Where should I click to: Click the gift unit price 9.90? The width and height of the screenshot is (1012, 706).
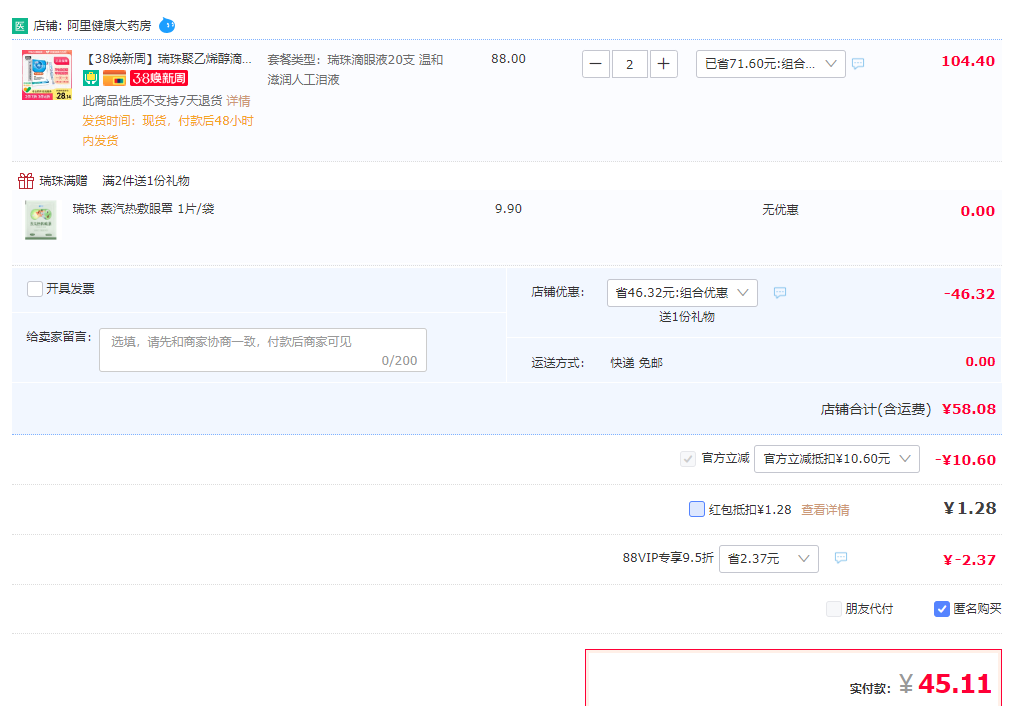tap(508, 208)
